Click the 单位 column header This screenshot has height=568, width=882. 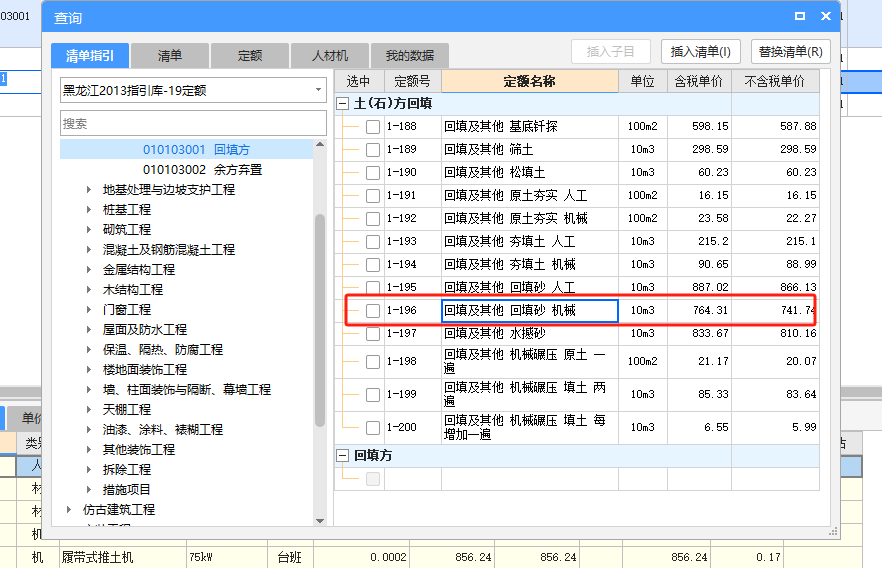click(x=643, y=82)
